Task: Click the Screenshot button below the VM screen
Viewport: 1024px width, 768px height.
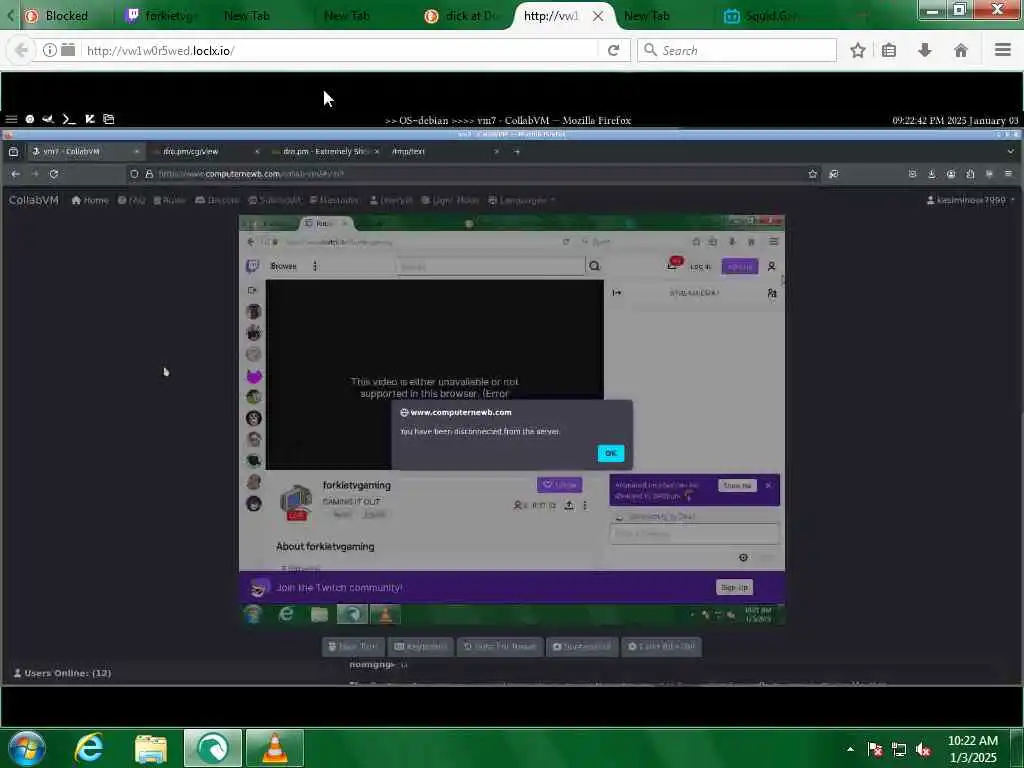Action: pyautogui.click(x=581, y=647)
